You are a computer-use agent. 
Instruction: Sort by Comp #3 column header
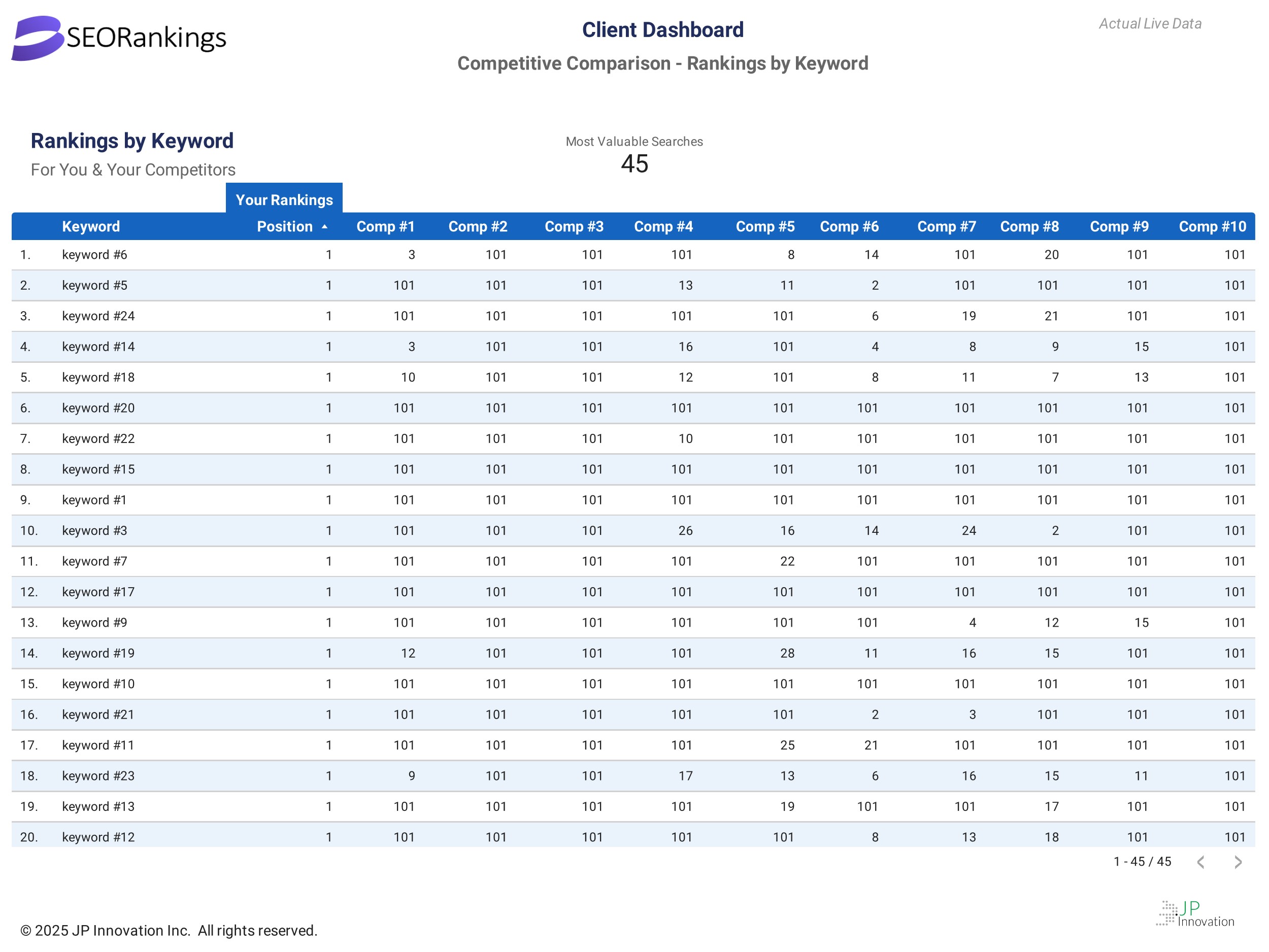click(574, 226)
